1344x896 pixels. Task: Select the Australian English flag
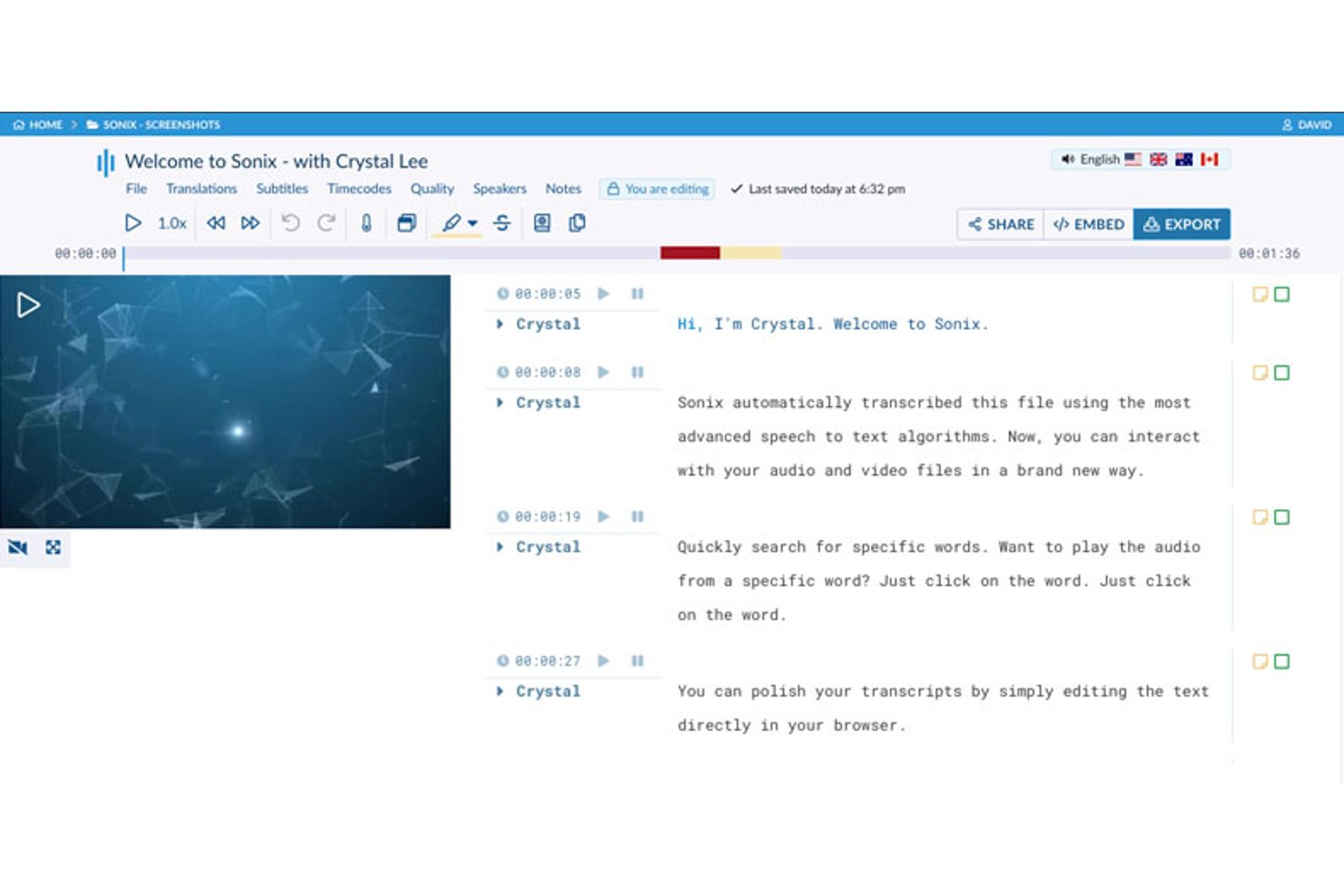pyautogui.click(x=1183, y=159)
